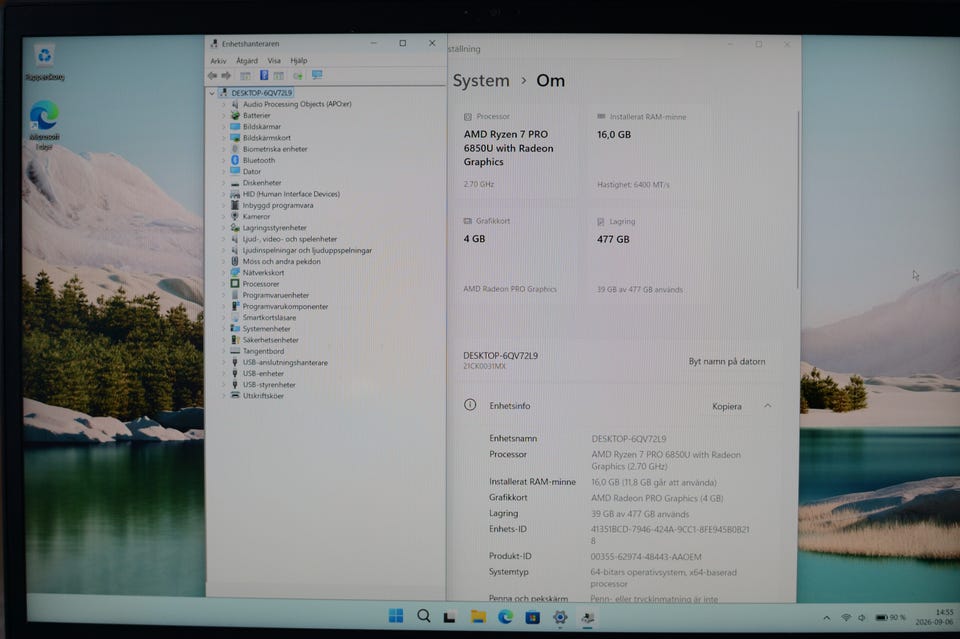
Task: Expand the Diskenheter node
Action: pos(223,182)
